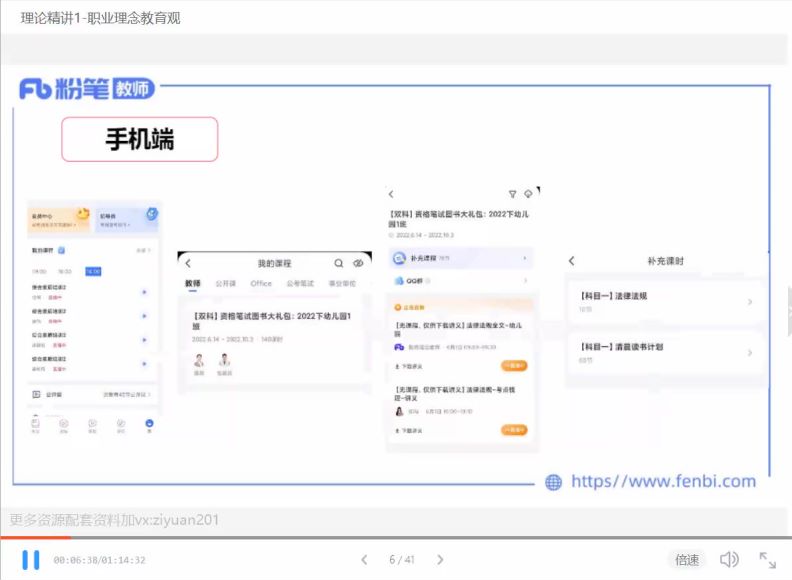
Task: Open the 资格笔试图书大礼包 course card
Action: click(x=272, y=342)
